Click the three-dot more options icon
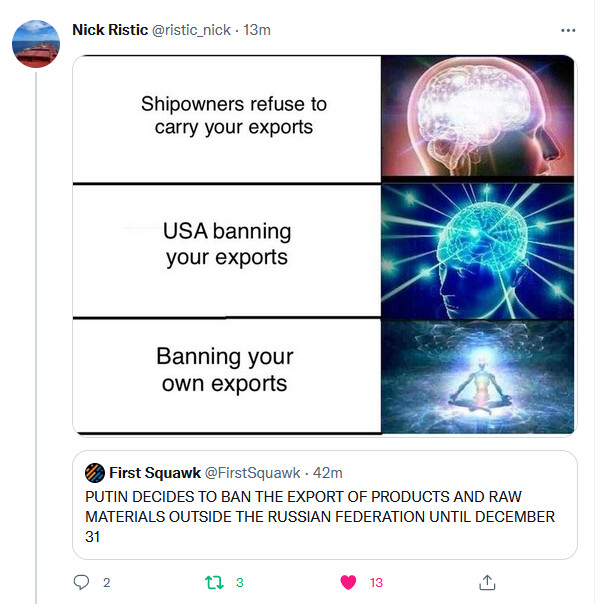The height and width of the screenshot is (604, 602). tap(568, 30)
